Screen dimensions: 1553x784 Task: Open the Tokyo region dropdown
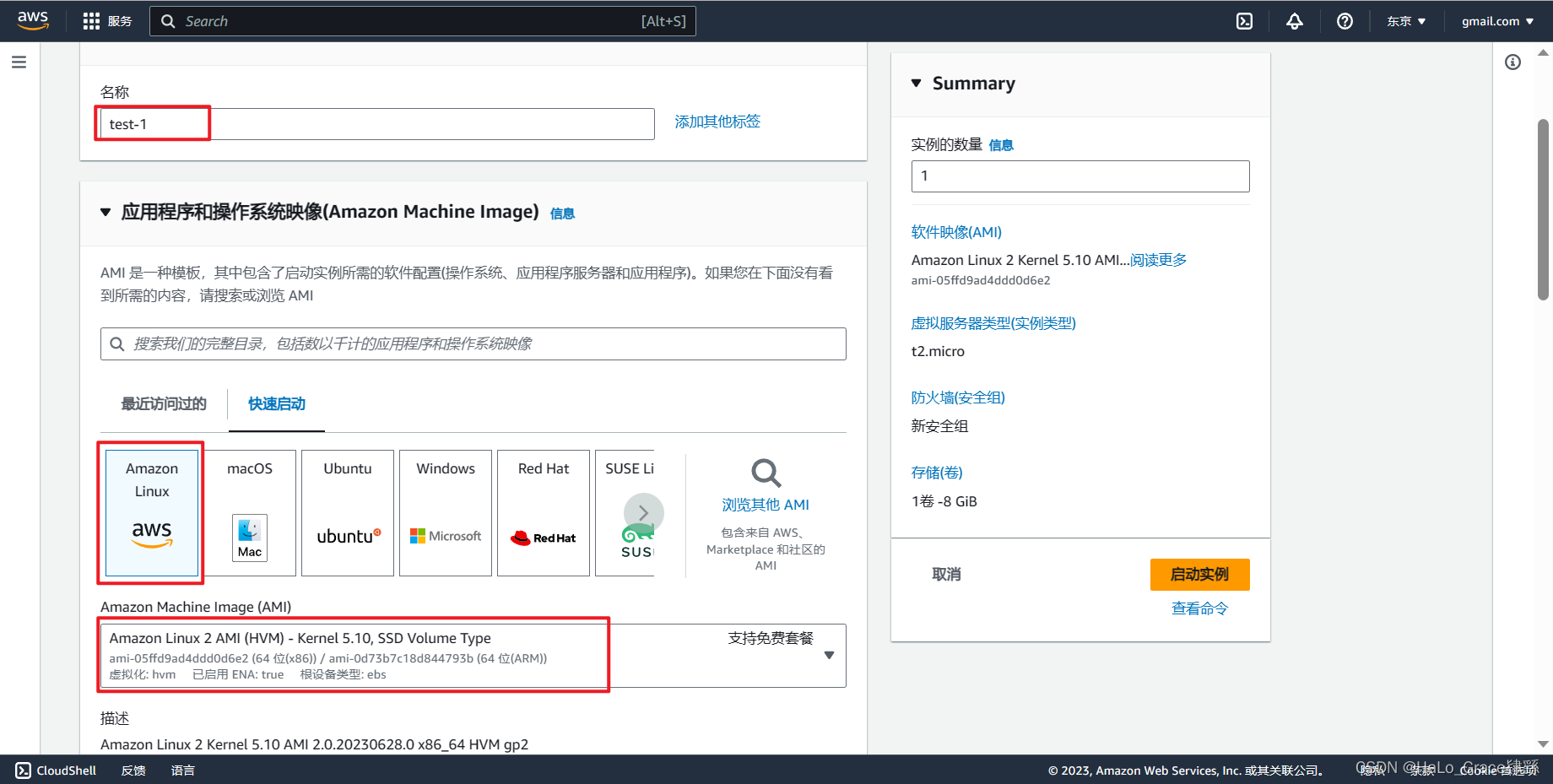[x=1406, y=21]
